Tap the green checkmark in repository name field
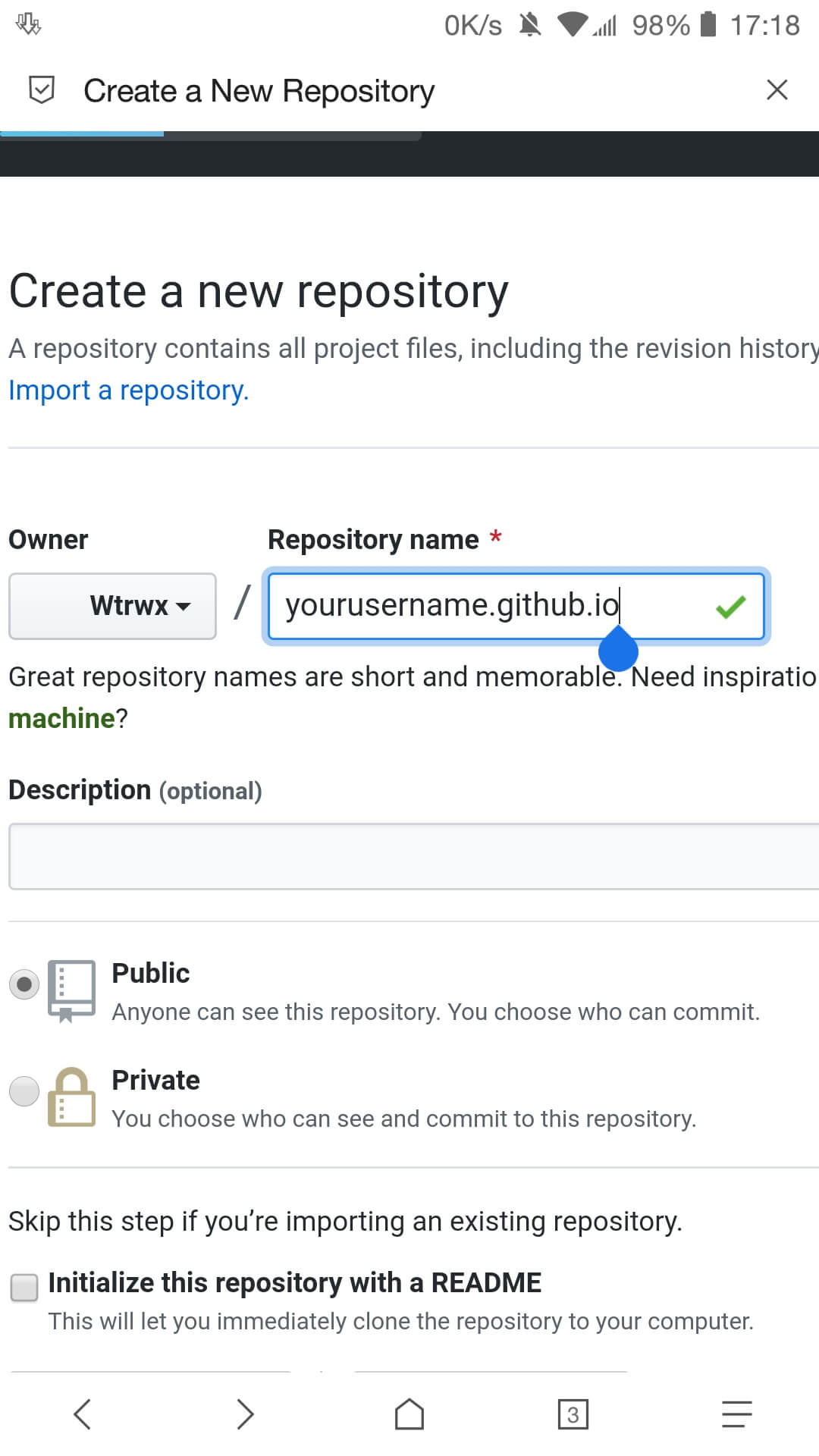The image size is (819, 1456). click(x=730, y=607)
